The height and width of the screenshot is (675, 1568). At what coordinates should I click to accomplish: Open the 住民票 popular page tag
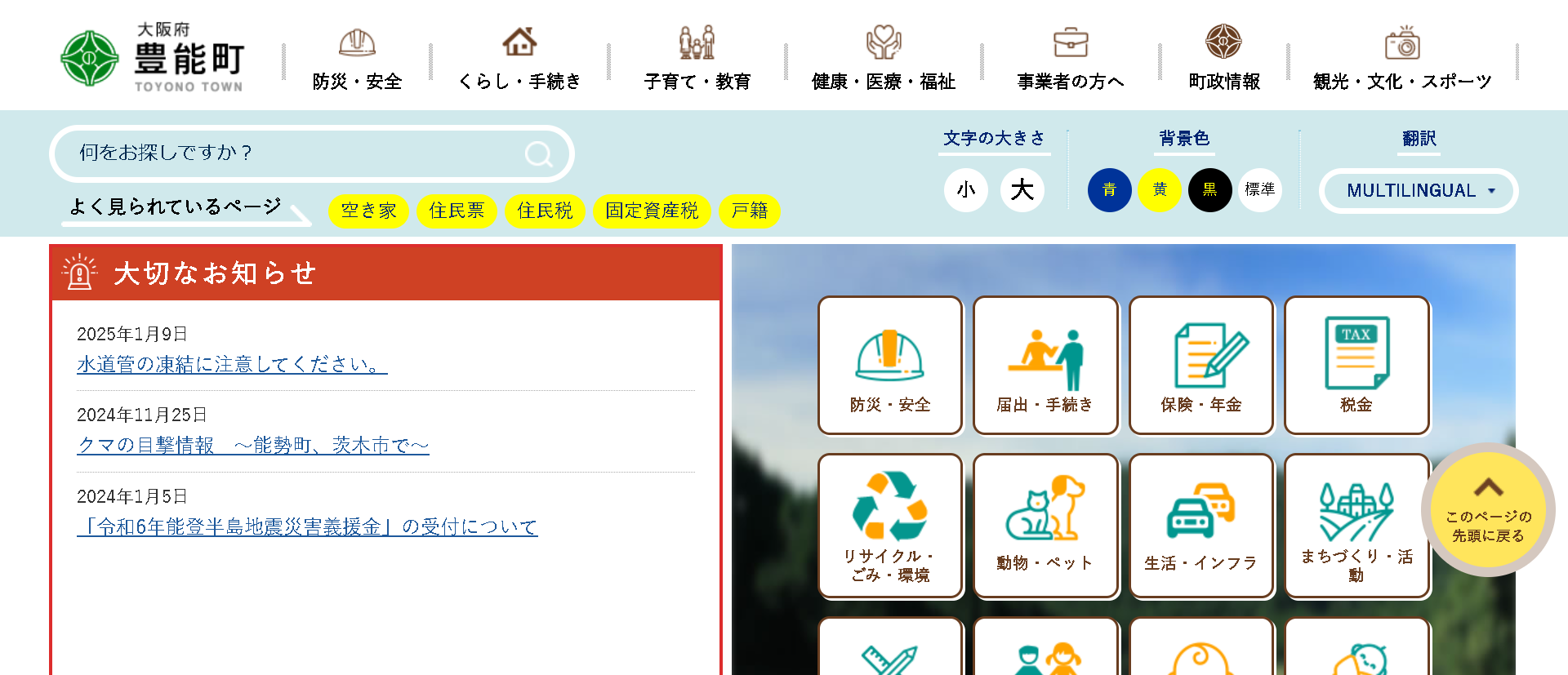coord(457,211)
